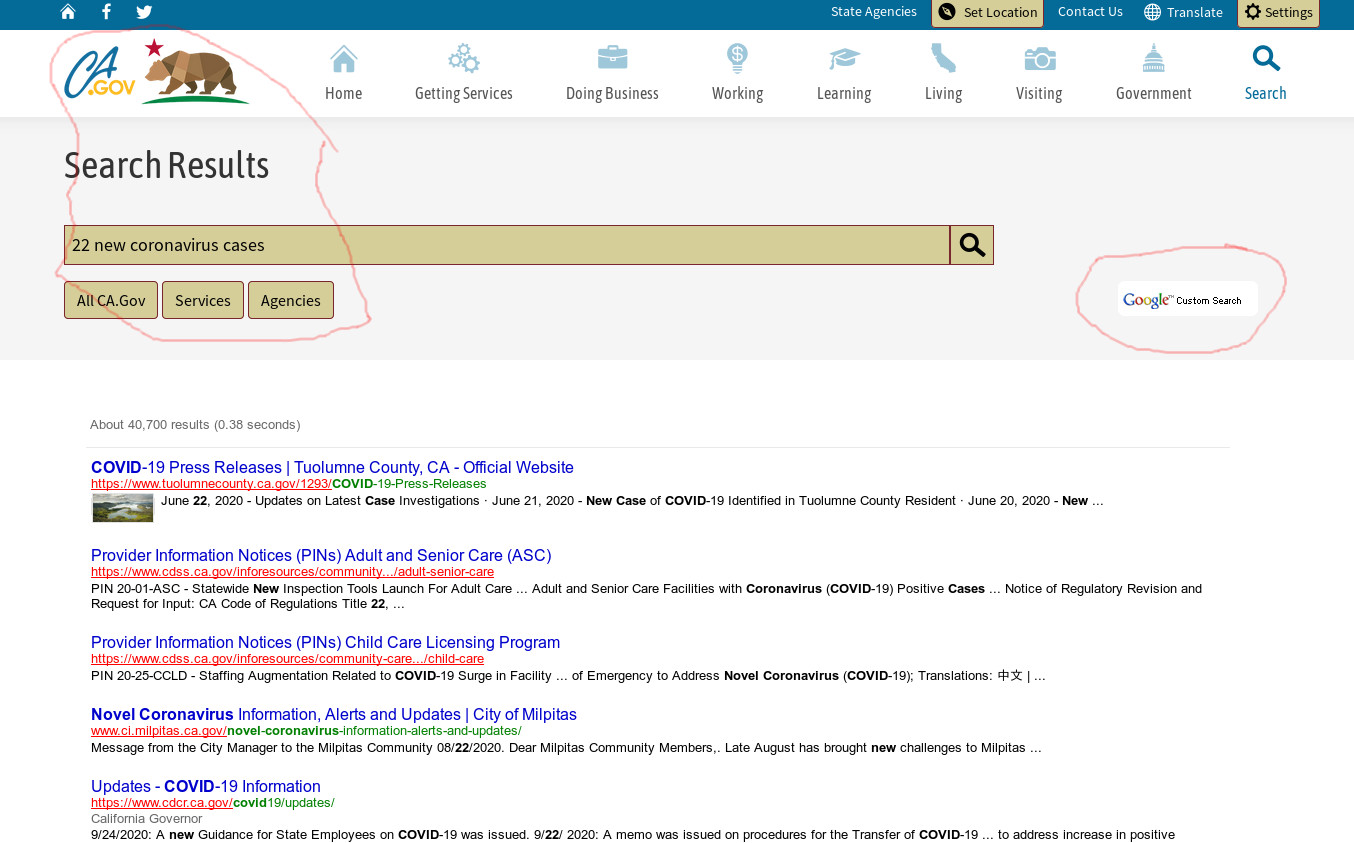This screenshot has width=1354, height=843.
Task: Click the 'Search Results' page heading
Action: pyautogui.click(x=167, y=165)
